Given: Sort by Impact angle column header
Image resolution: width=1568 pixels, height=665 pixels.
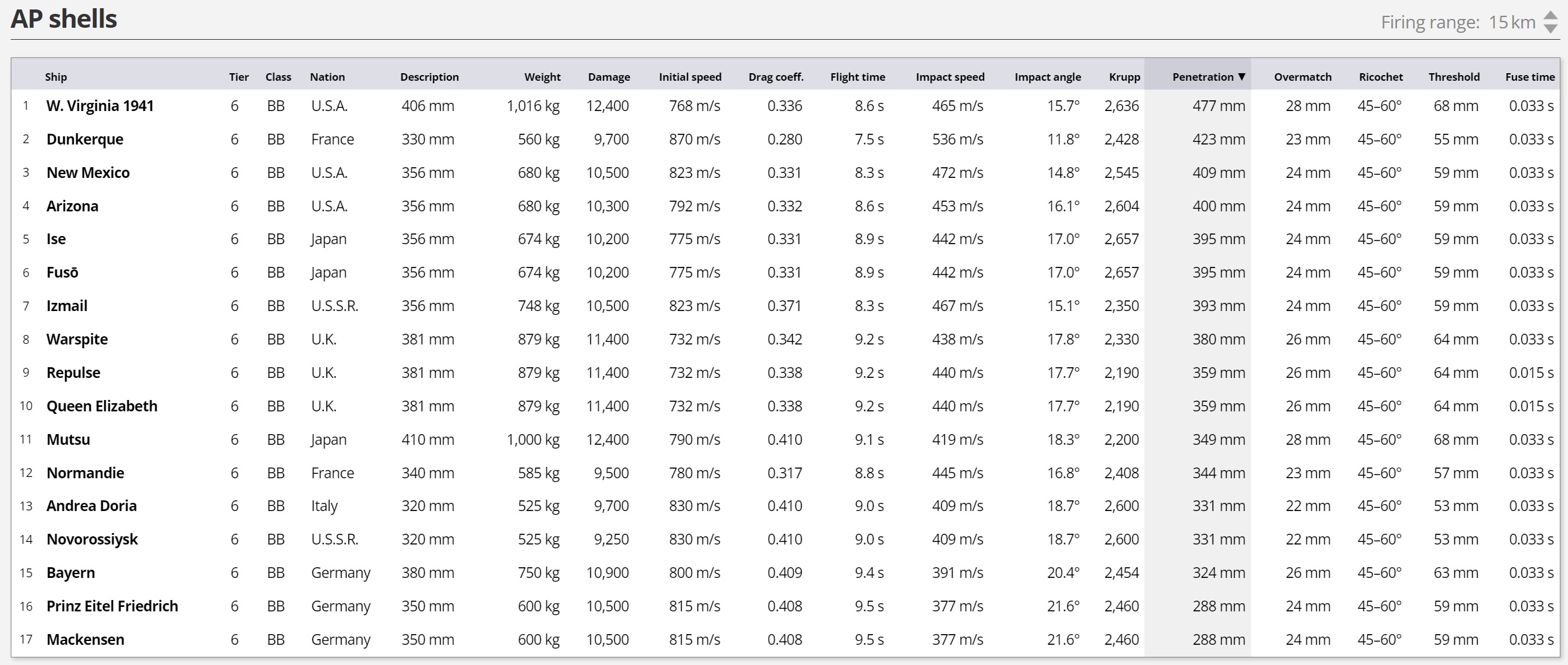Looking at the screenshot, I should tap(1048, 77).
